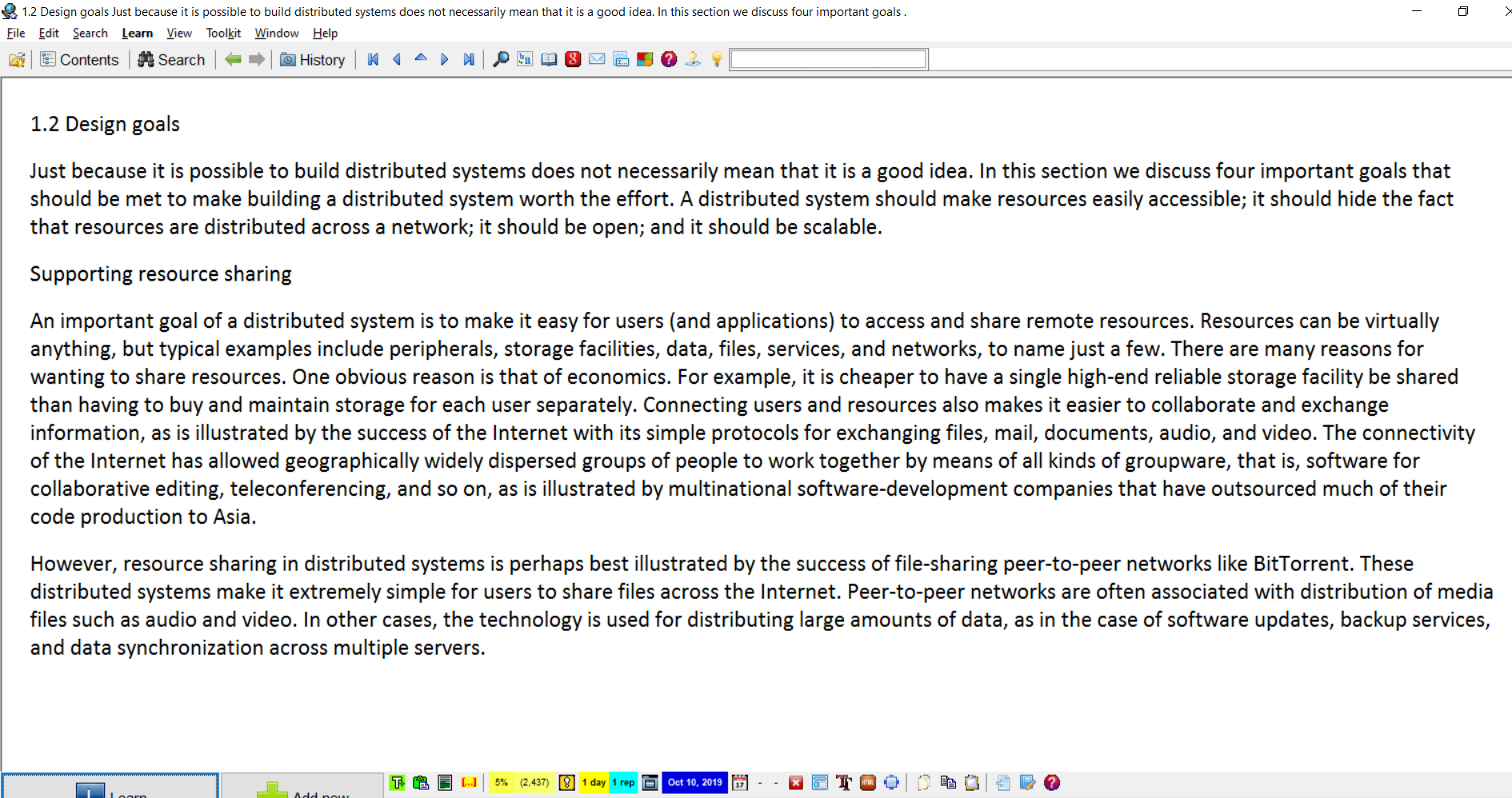Screen dimensions: 1512x798
Task: Click the red Google search icon
Action: tap(573, 59)
